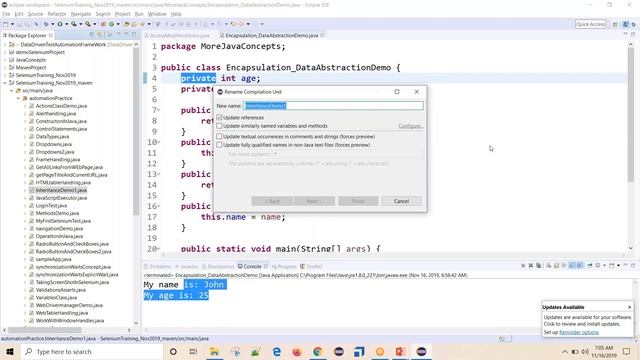The height and width of the screenshot is (360, 640).
Task: Click the Open Type toolbar icon
Action: 127,24
